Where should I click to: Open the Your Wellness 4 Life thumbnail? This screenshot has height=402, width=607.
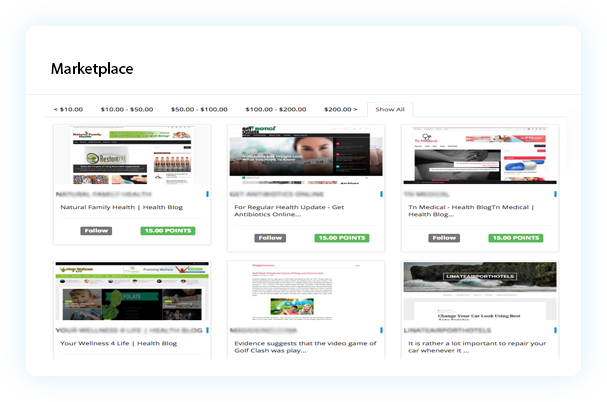tap(132, 291)
